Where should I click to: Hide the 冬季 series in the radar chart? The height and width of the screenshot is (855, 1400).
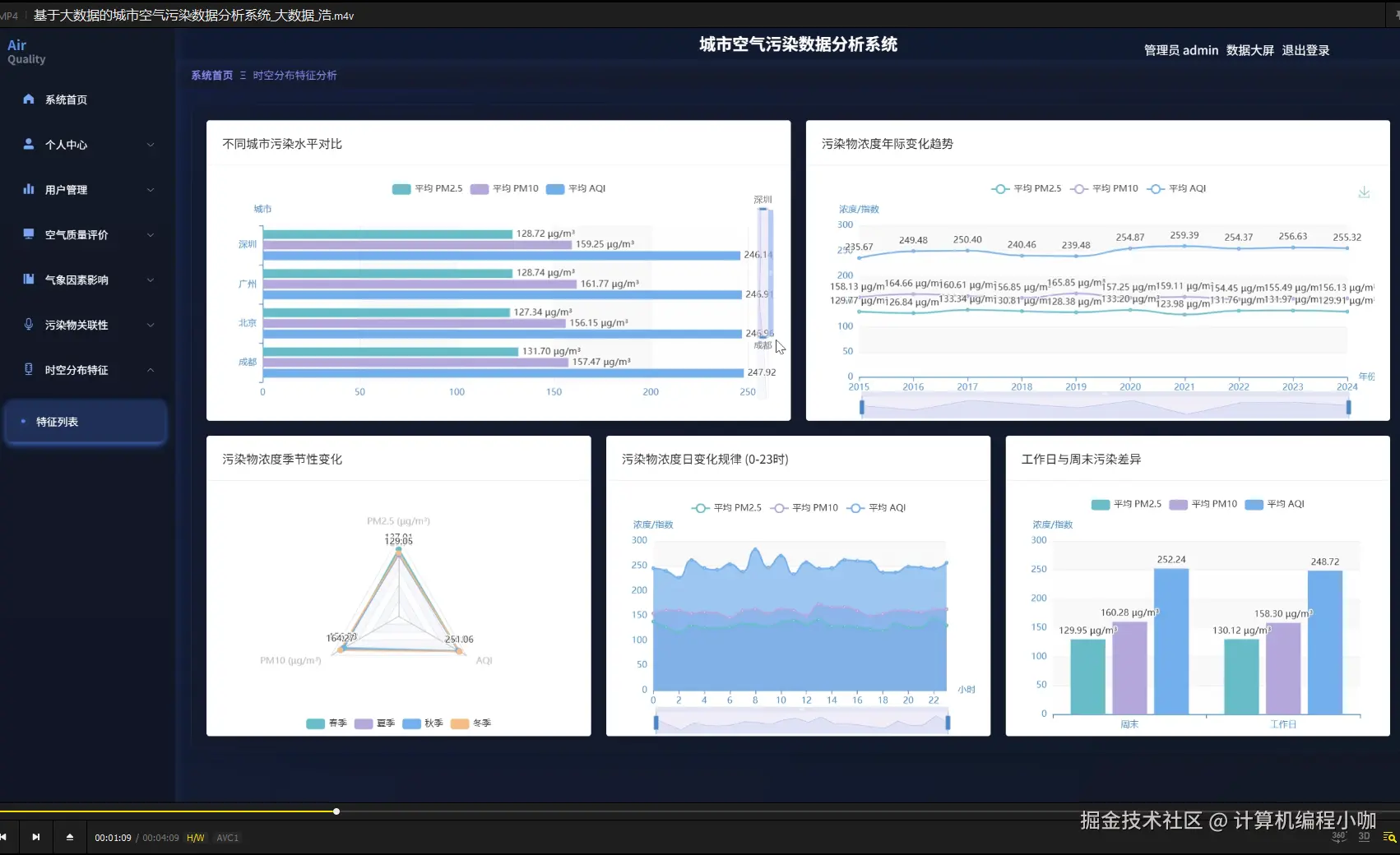coord(471,723)
